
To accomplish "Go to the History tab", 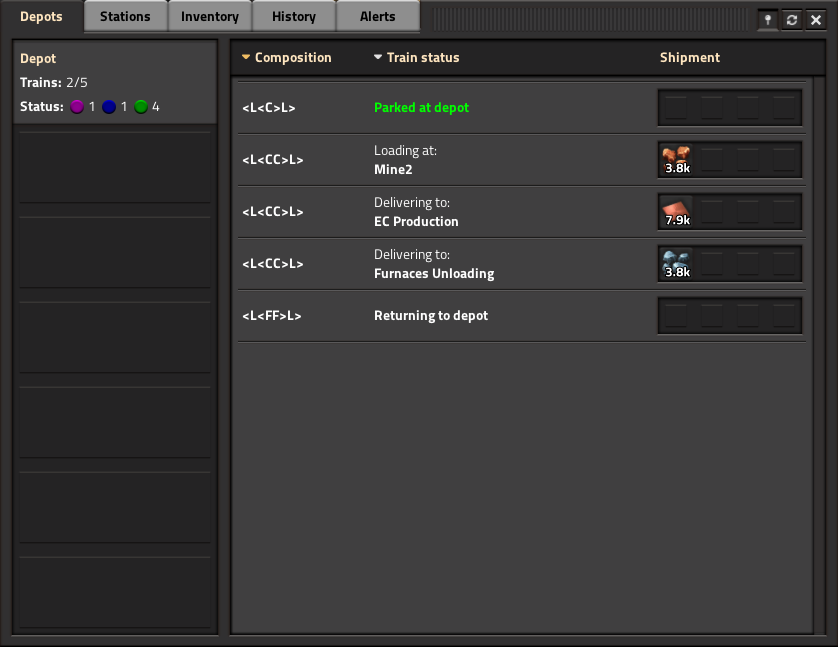I will 293,17.
